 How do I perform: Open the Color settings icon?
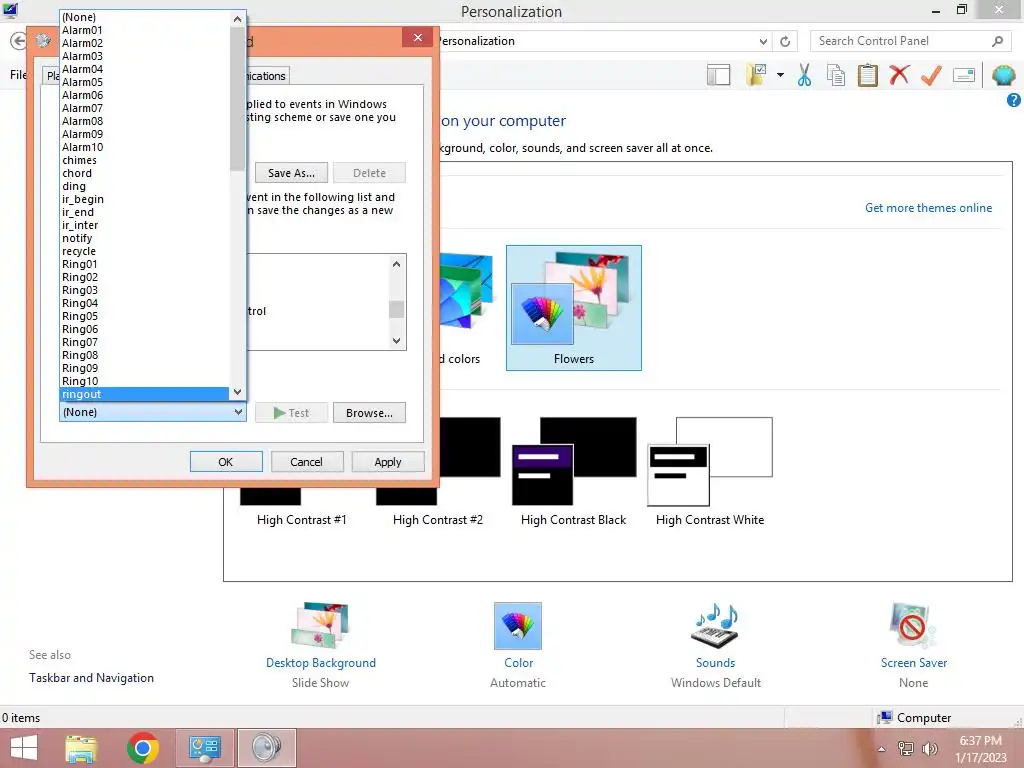pos(518,626)
